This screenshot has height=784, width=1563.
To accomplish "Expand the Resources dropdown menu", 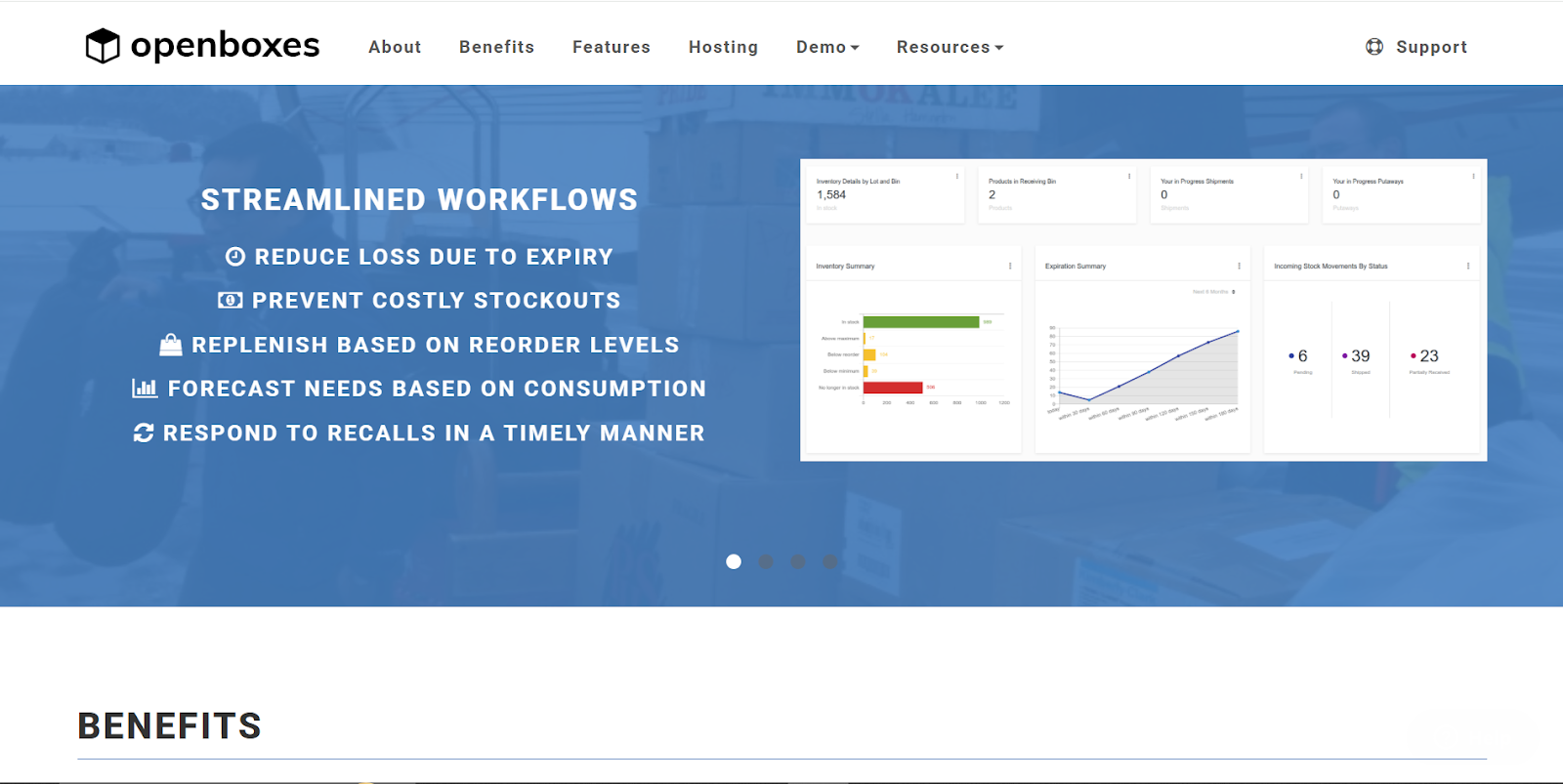I will [x=950, y=47].
